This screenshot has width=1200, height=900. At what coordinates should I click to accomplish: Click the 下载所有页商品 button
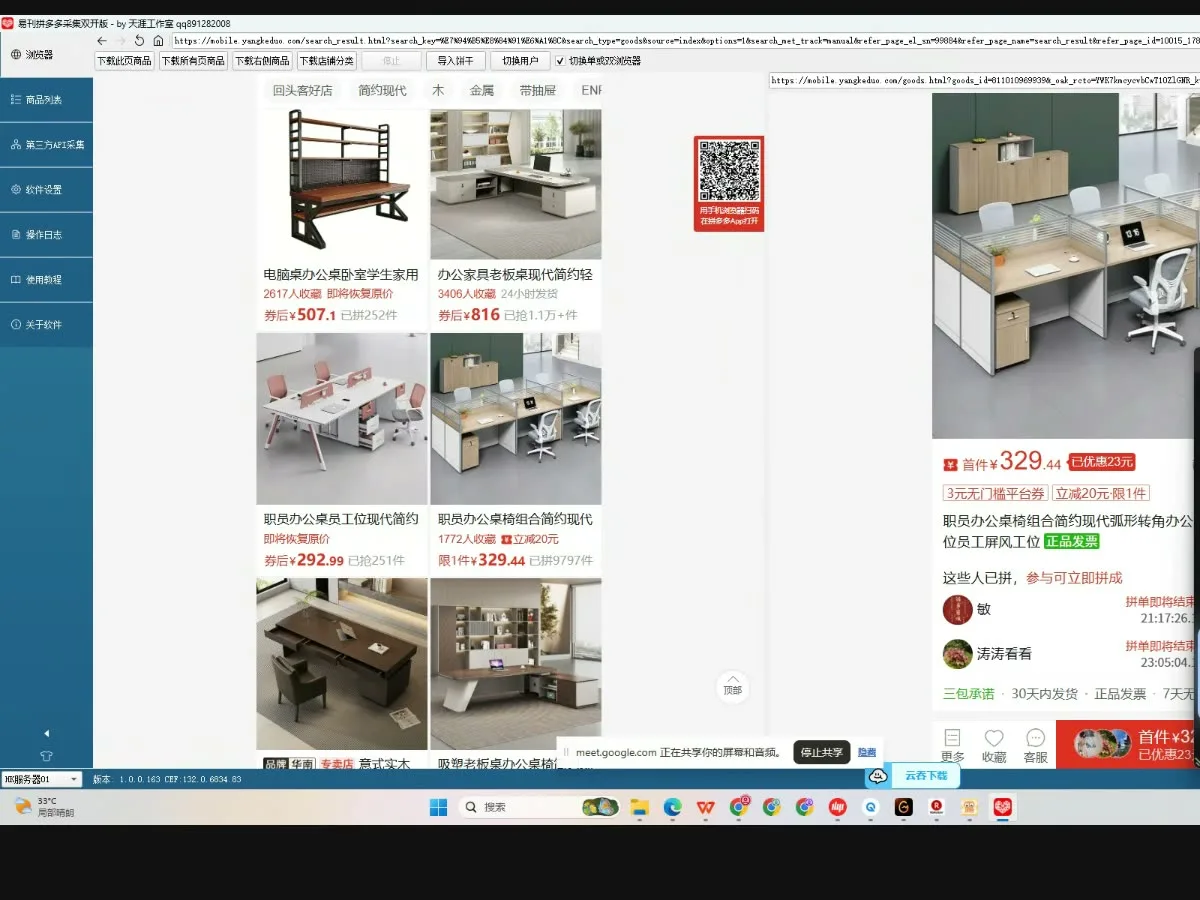coord(193,61)
